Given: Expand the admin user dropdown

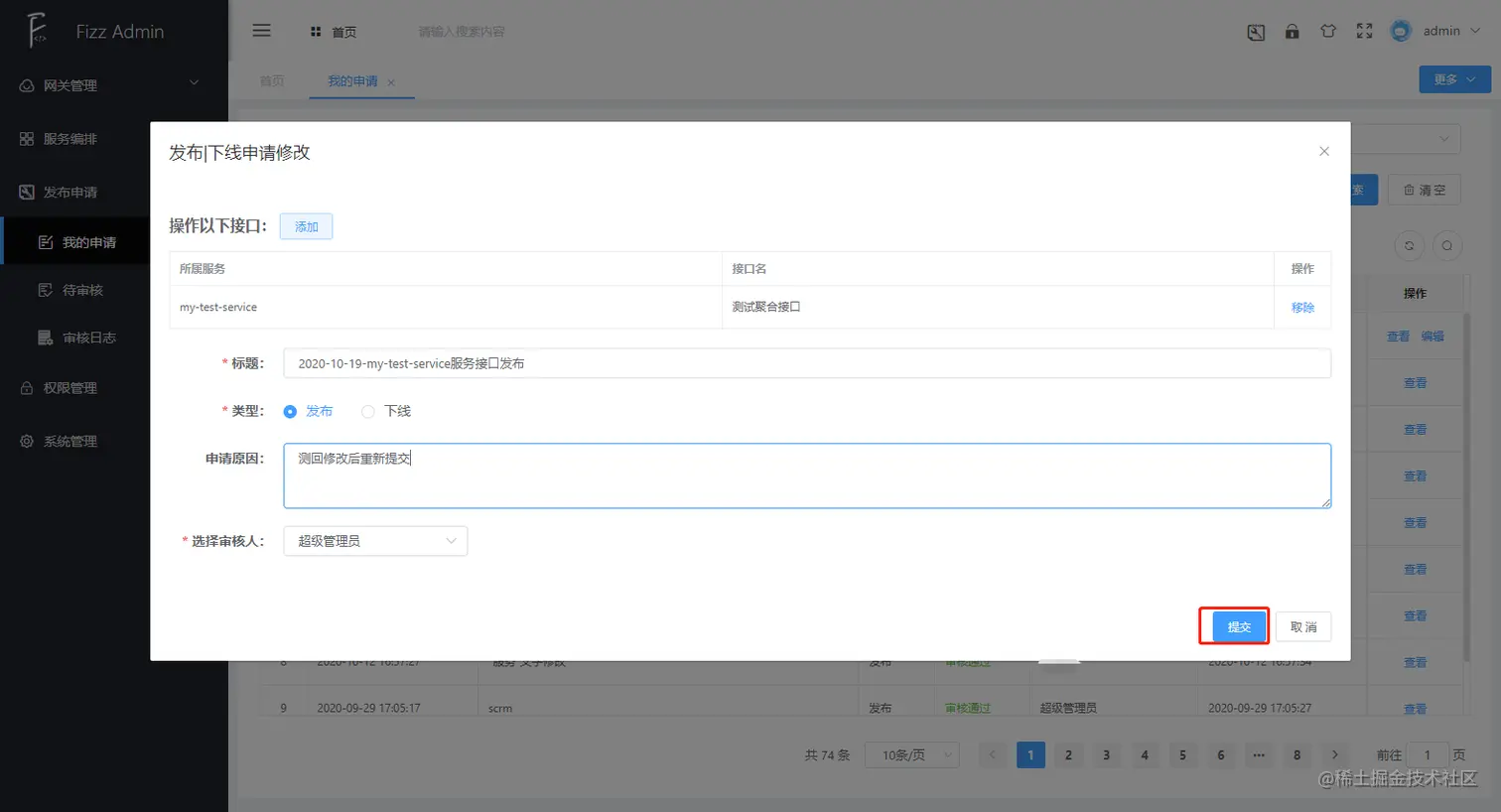Looking at the screenshot, I should 1436,31.
